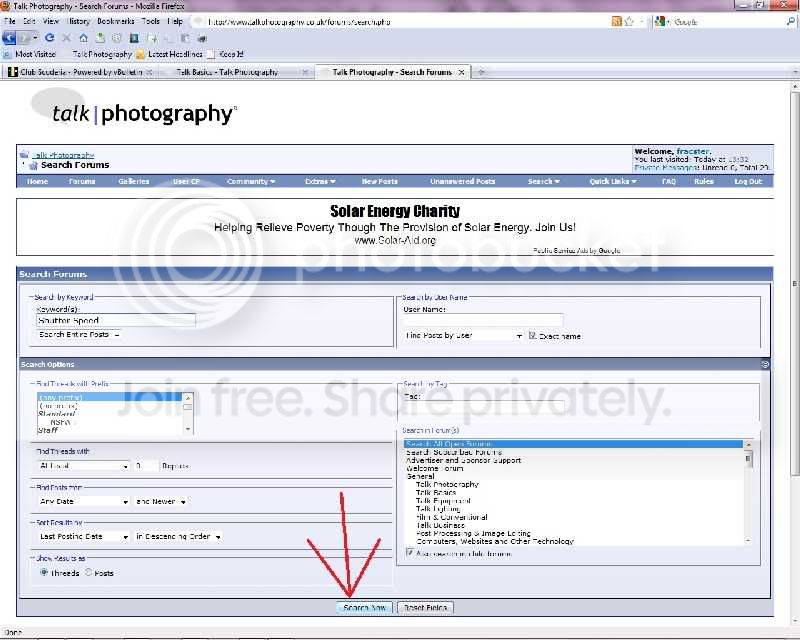
Task: Select the Posts radio button
Action: [89, 573]
